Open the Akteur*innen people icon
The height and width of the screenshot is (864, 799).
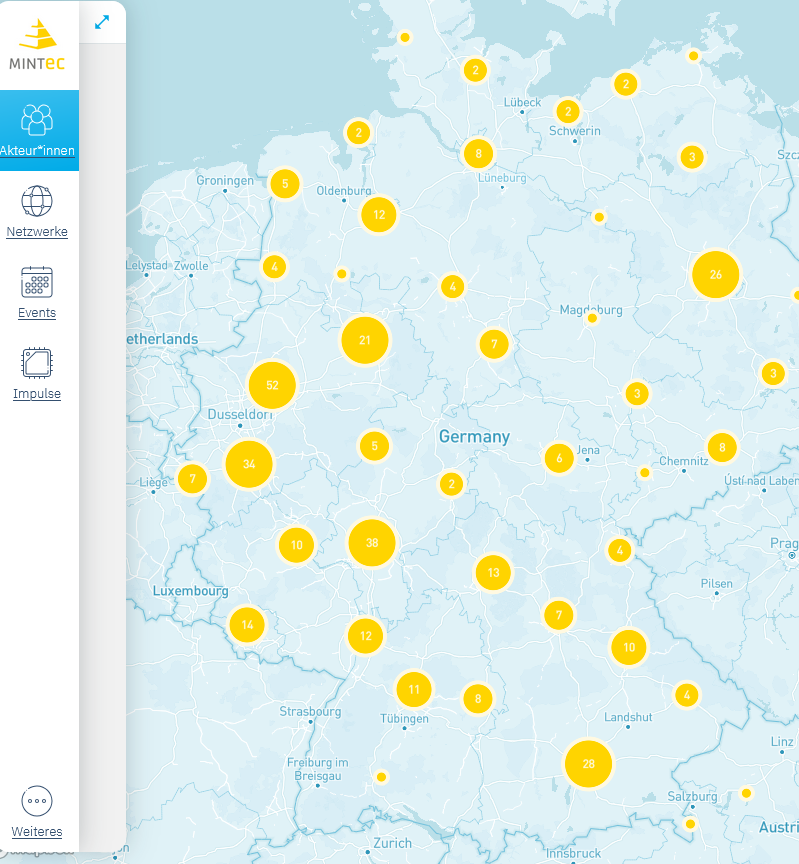click(37, 119)
